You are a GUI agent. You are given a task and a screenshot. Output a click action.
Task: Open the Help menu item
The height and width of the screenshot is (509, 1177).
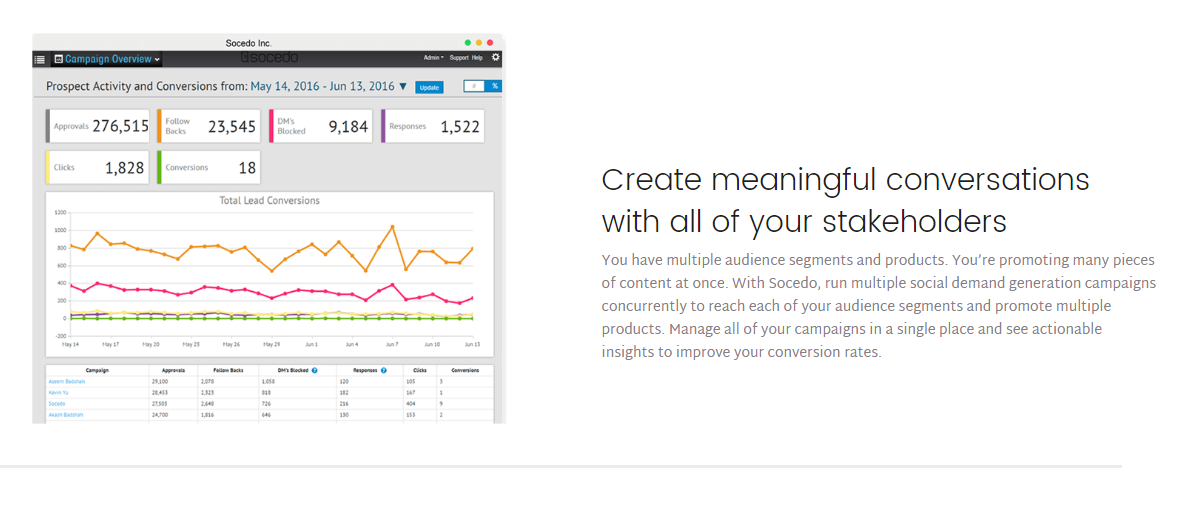[478, 58]
